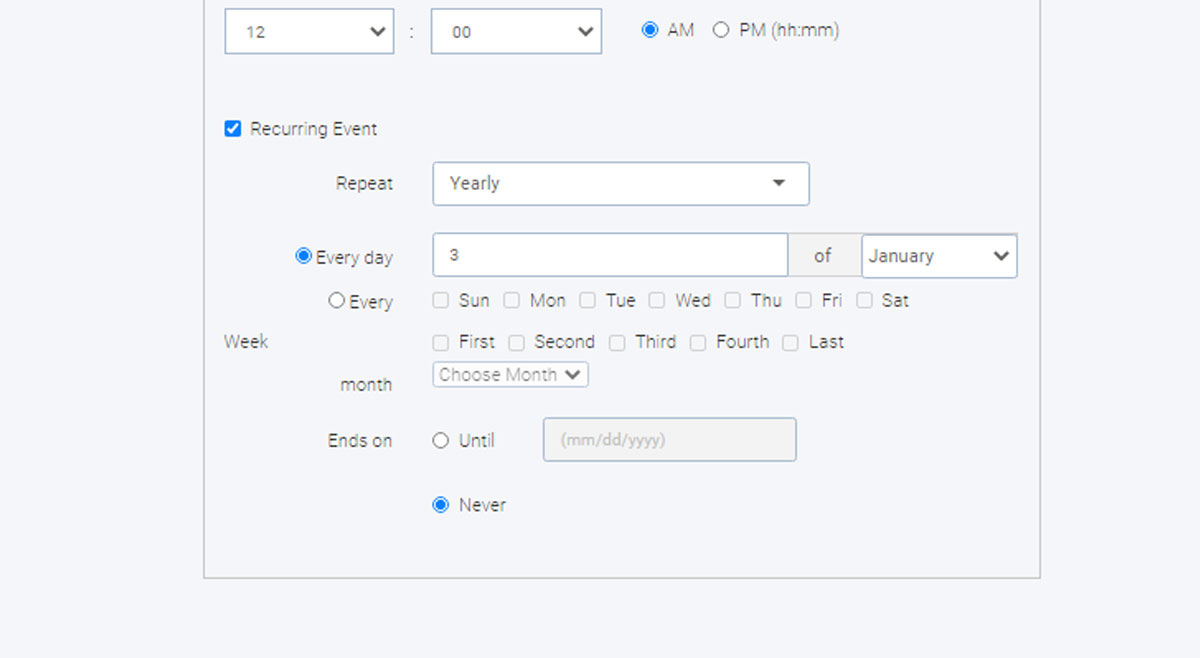
Task: Select the AM radio button
Action: pos(650,30)
